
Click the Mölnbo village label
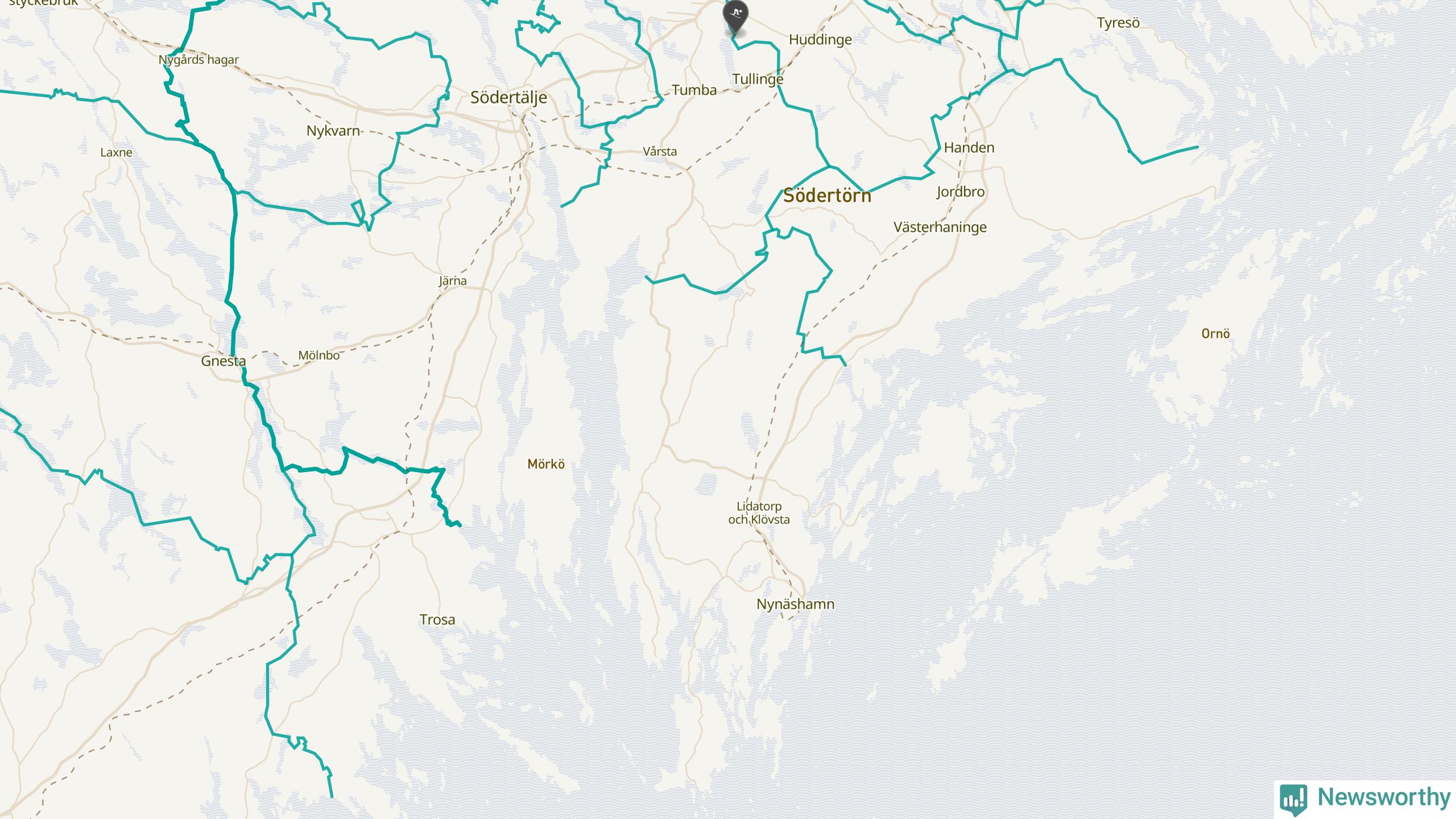(x=319, y=355)
